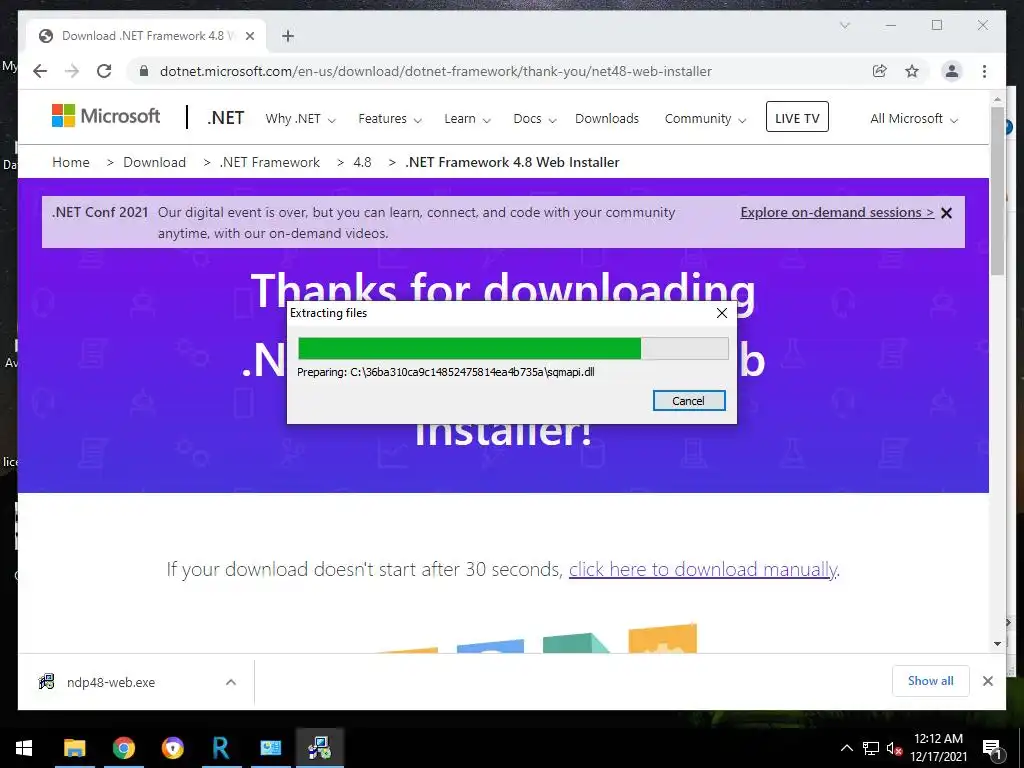
Task: Cancel the file extraction
Action: pos(688,401)
